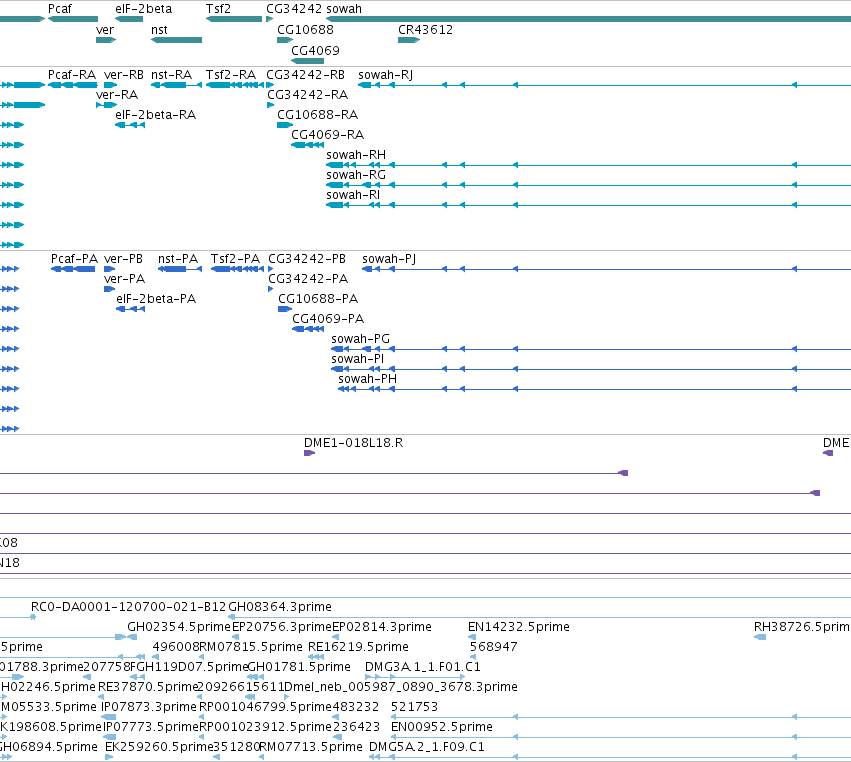
Task: Select the Tsf2-RA transcript label
Action: pyautogui.click(x=231, y=75)
